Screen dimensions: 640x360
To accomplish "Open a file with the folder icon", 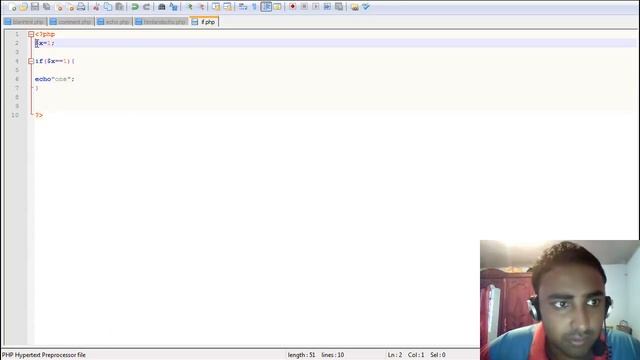I will (x=23, y=7).
